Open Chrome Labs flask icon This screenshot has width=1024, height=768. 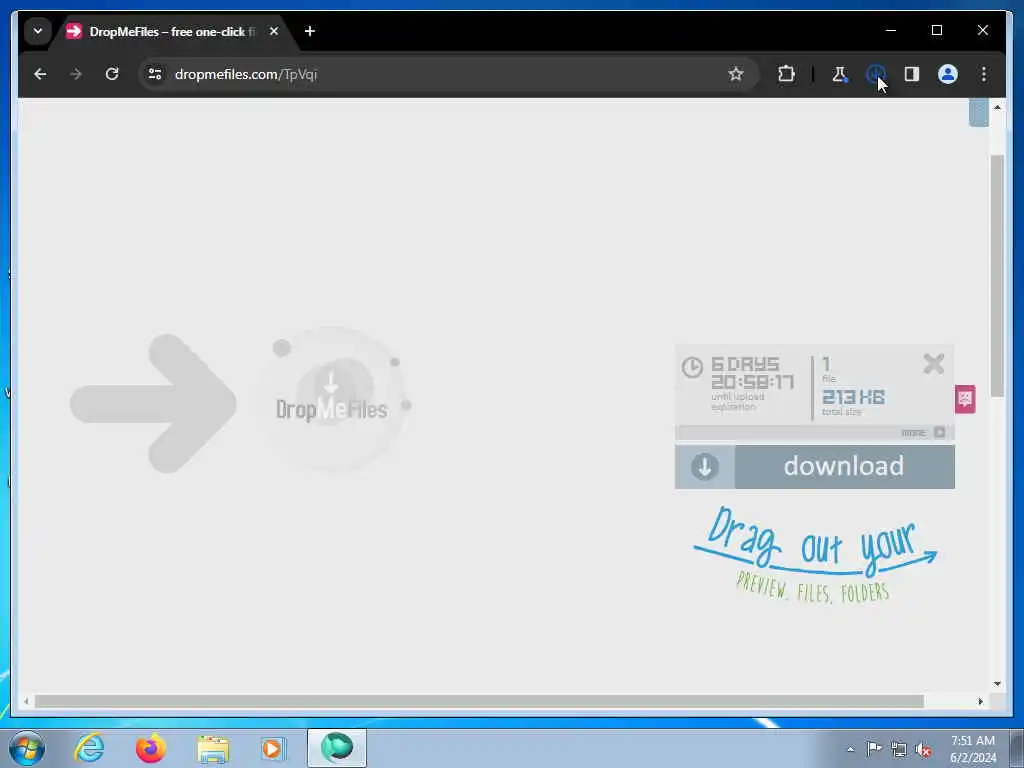point(840,74)
